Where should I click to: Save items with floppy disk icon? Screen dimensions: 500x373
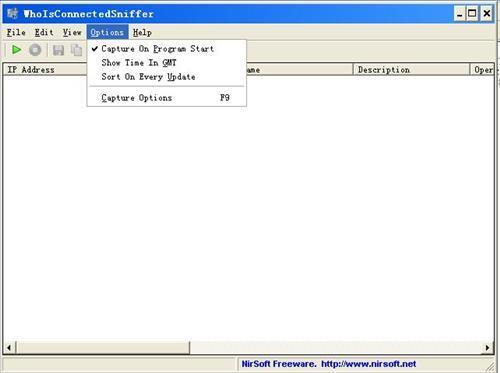[x=58, y=50]
